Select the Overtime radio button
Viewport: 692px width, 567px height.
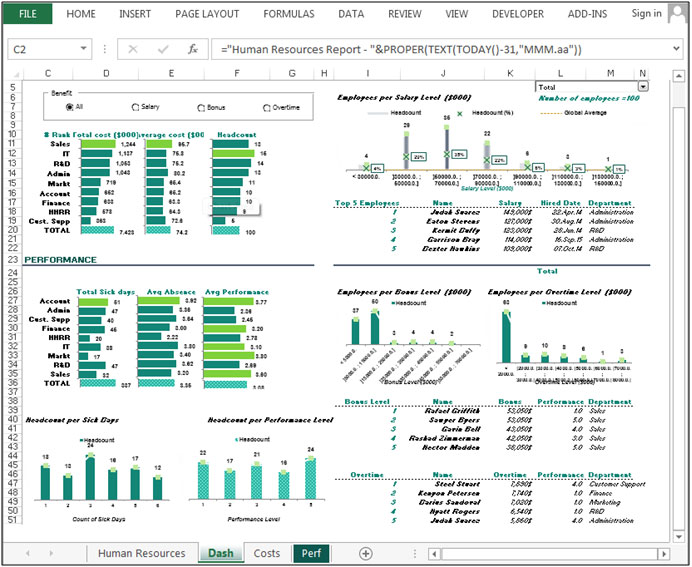coord(267,108)
